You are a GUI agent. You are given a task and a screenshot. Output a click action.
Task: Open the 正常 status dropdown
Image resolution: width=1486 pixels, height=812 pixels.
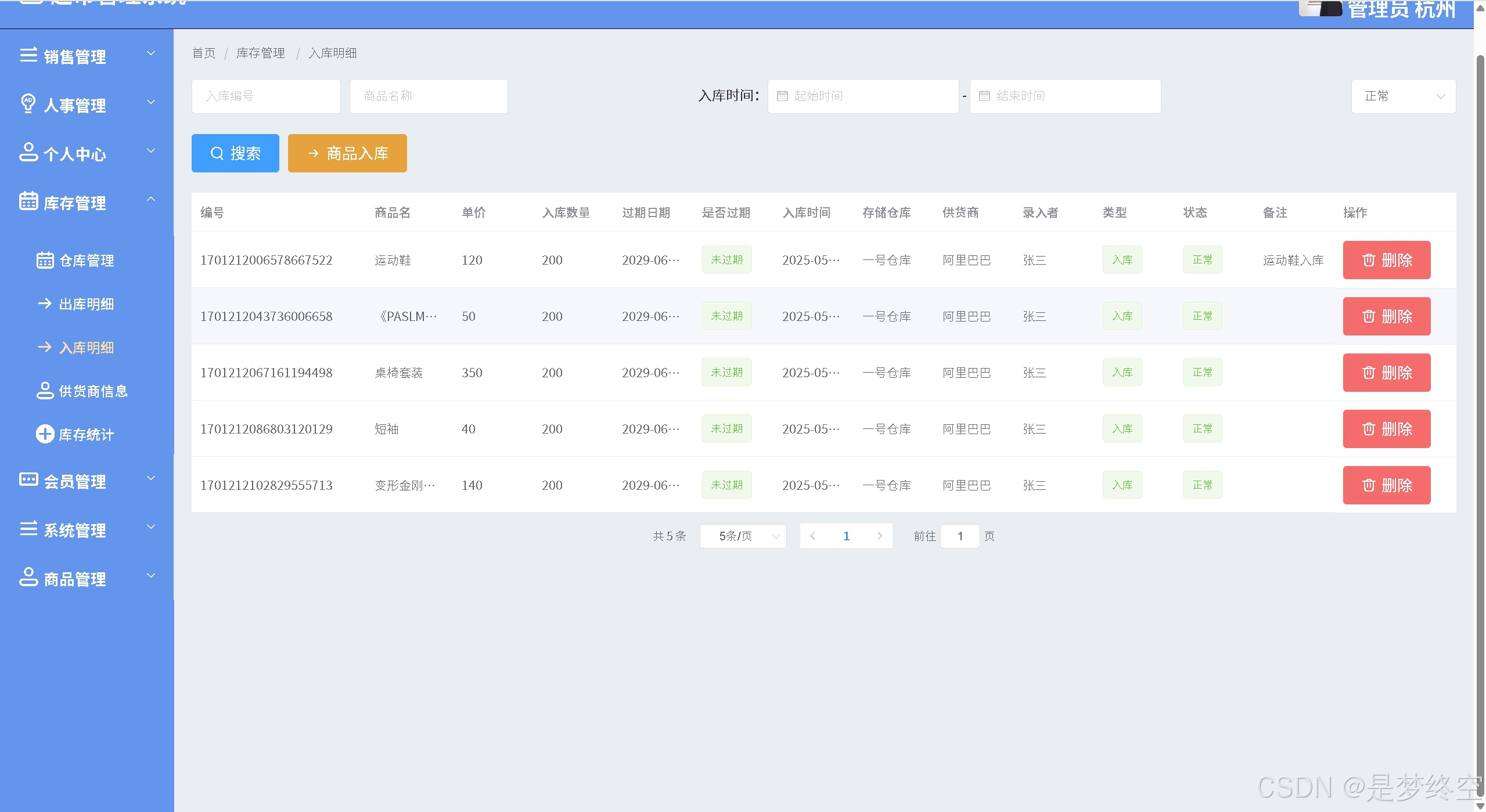click(1403, 96)
